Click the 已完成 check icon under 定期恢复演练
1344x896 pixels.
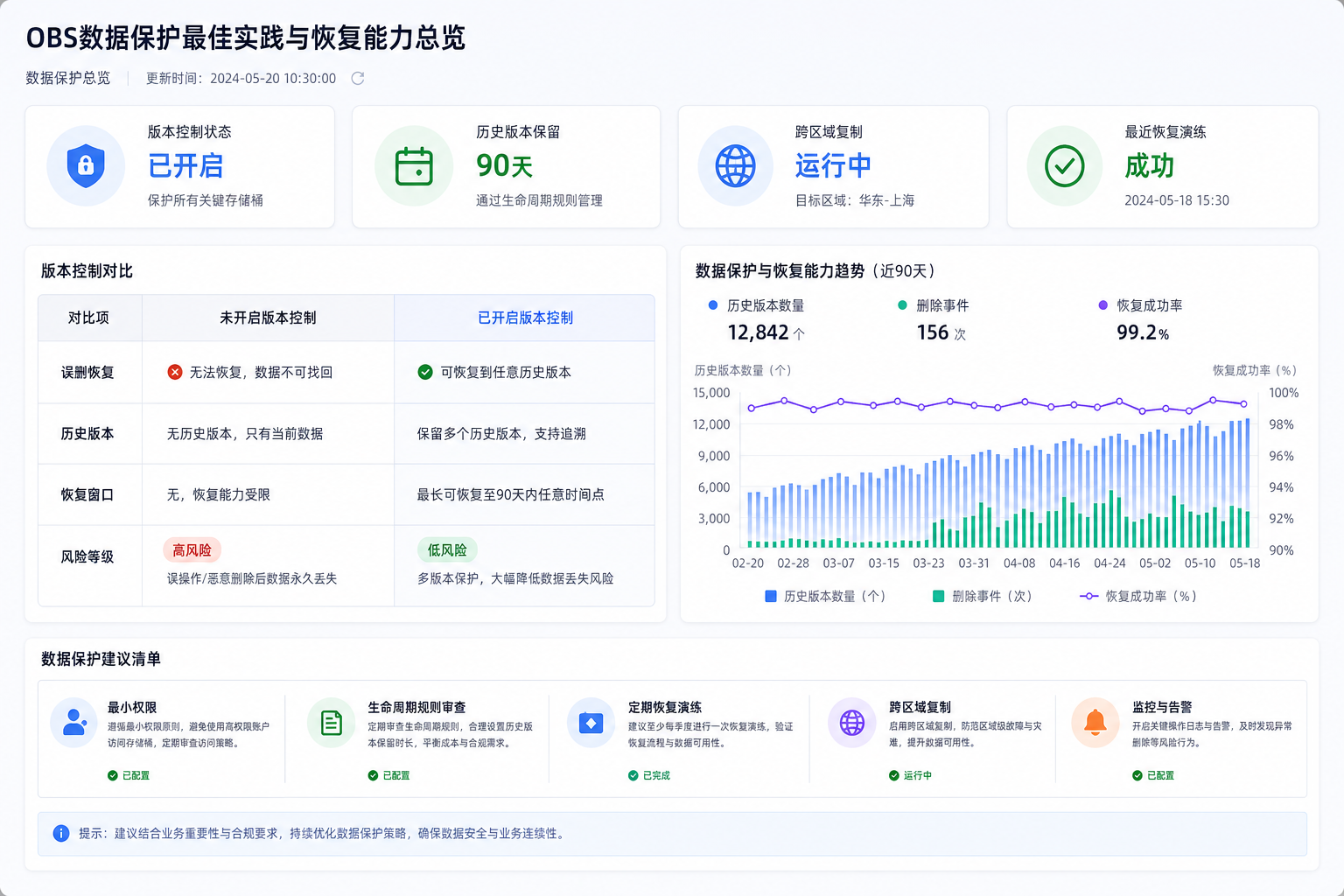pos(633,775)
